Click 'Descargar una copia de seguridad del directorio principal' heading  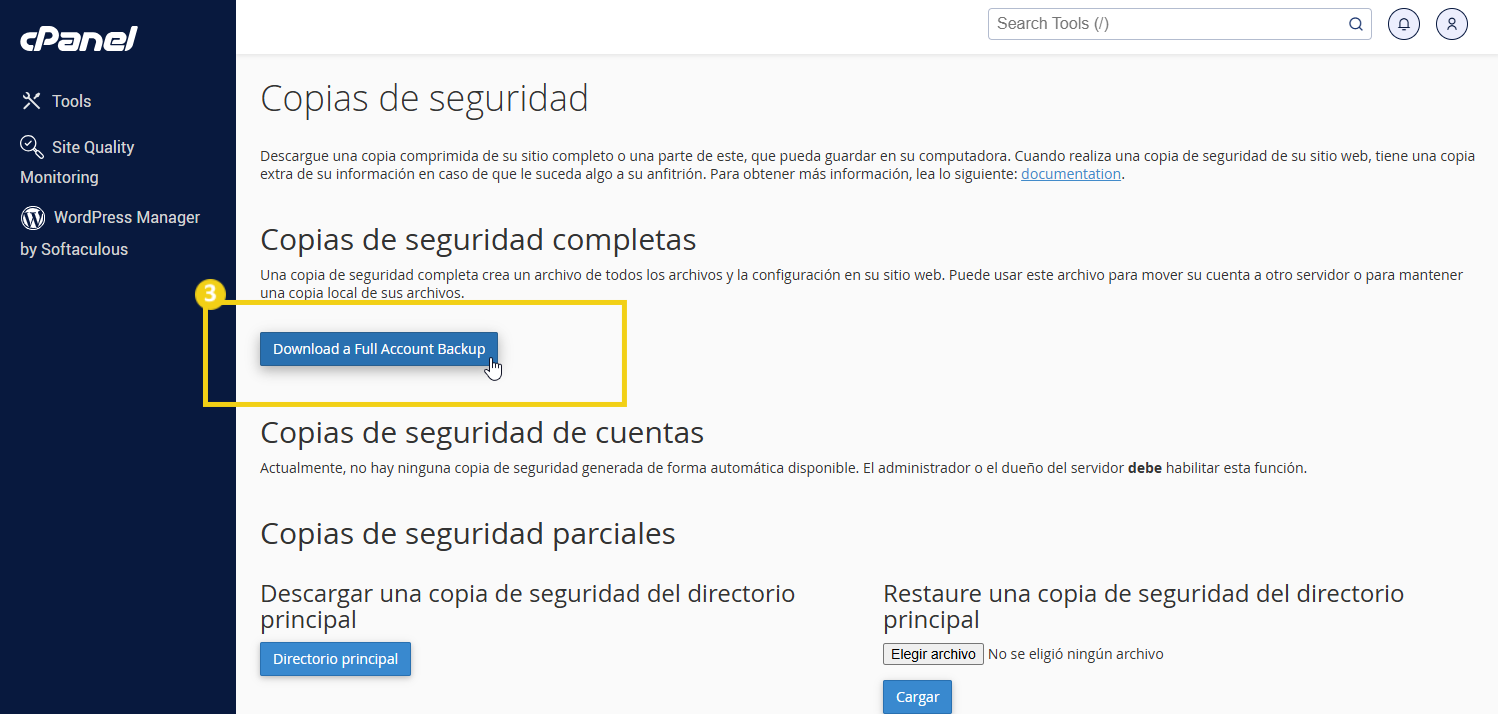point(527,606)
